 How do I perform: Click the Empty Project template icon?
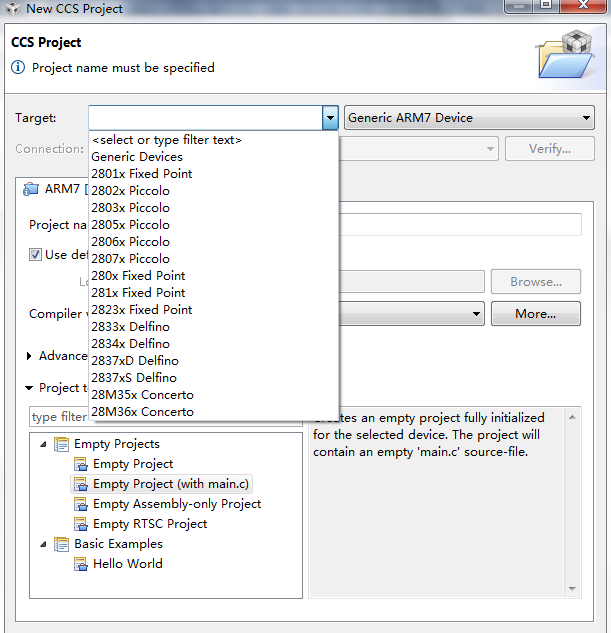pos(81,464)
